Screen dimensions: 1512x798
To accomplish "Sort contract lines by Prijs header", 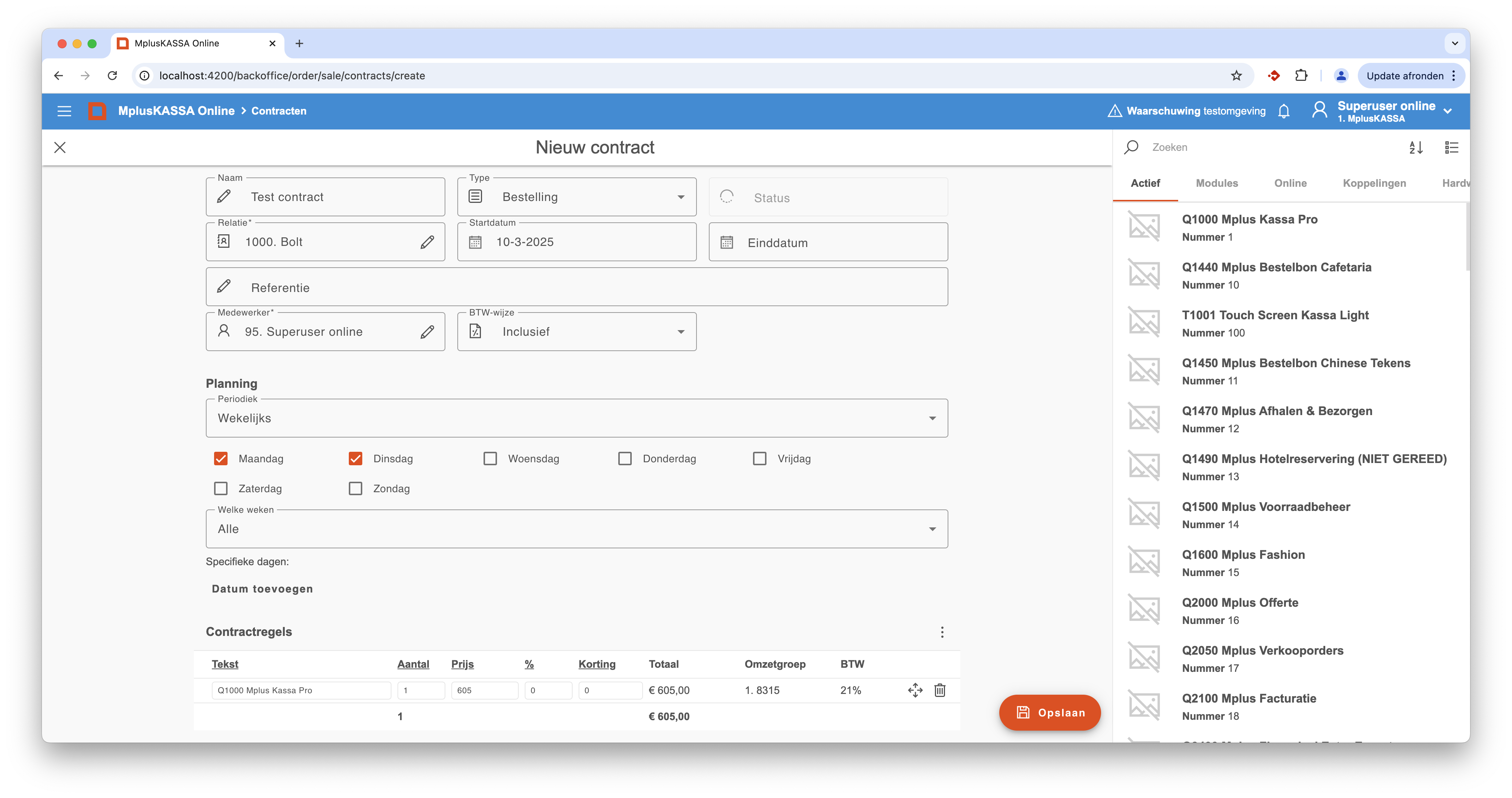I will coord(463,664).
